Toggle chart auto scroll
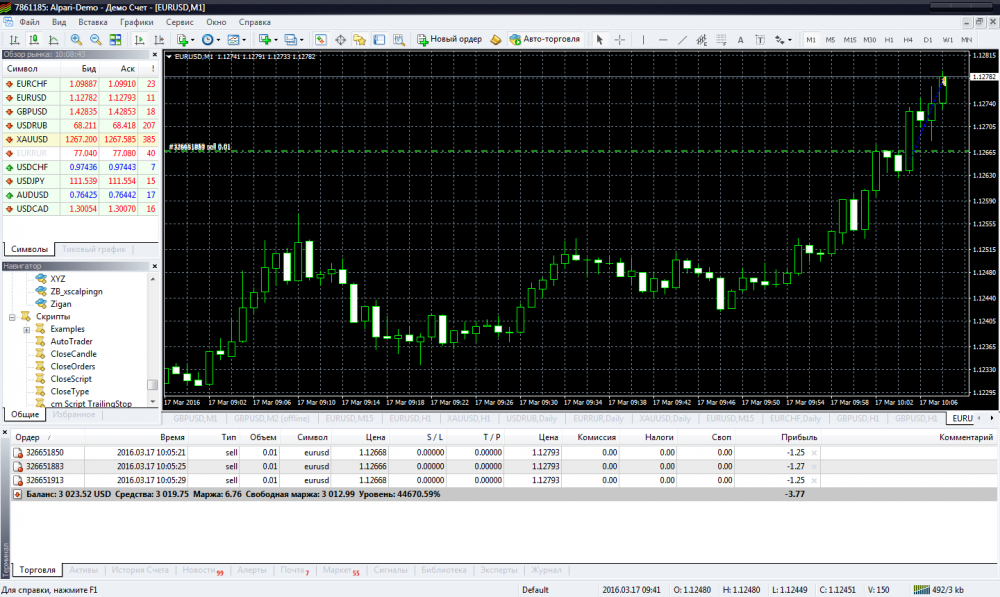This screenshot has width=1000, height=597. (x=139, y=40)
